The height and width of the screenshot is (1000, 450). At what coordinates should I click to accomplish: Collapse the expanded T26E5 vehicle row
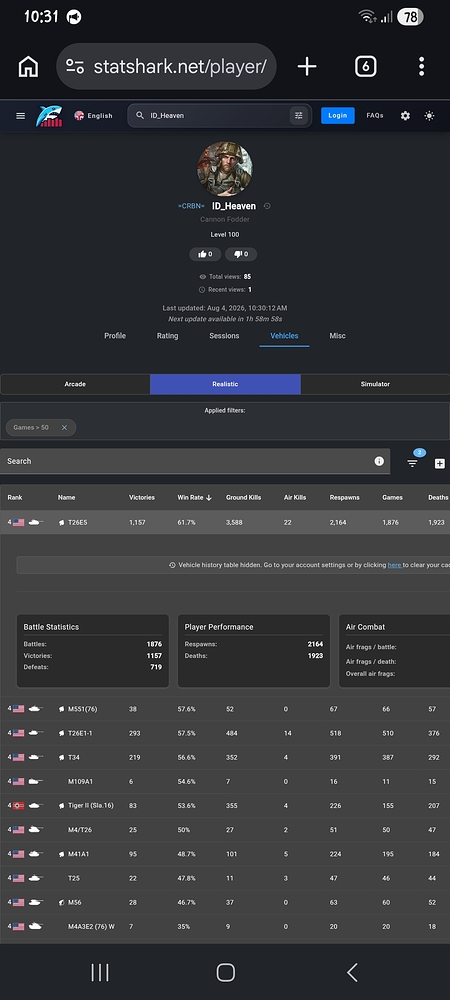(225, 522)
